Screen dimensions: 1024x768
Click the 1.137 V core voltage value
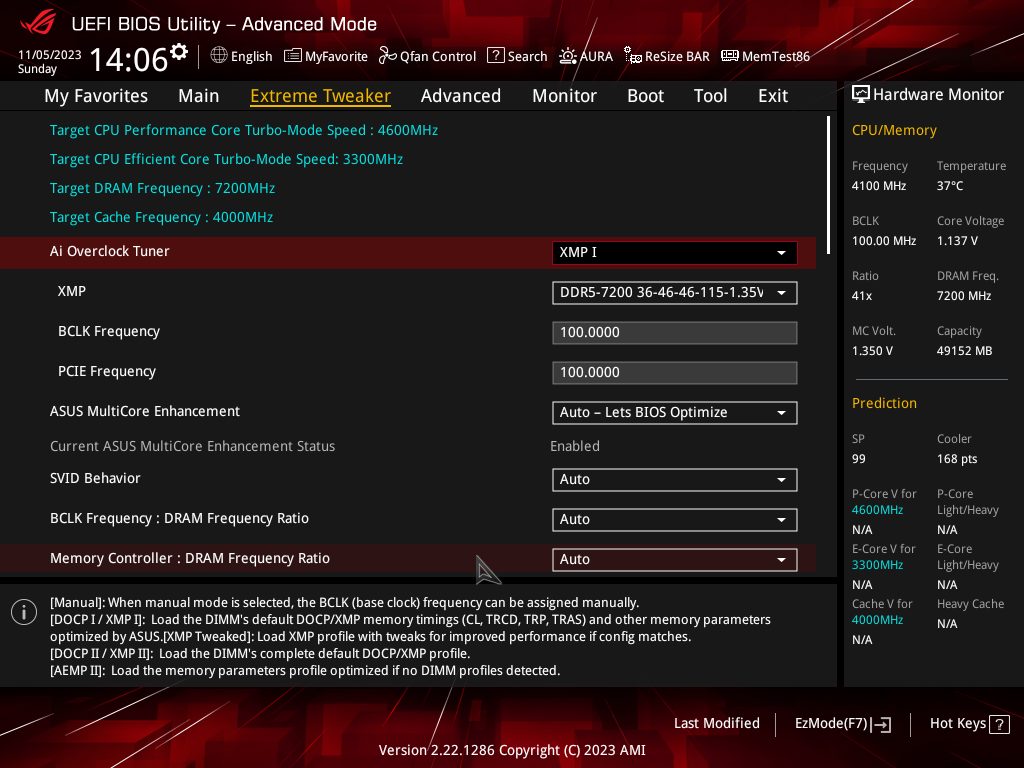pyautogui.click(x=957, y=241)
